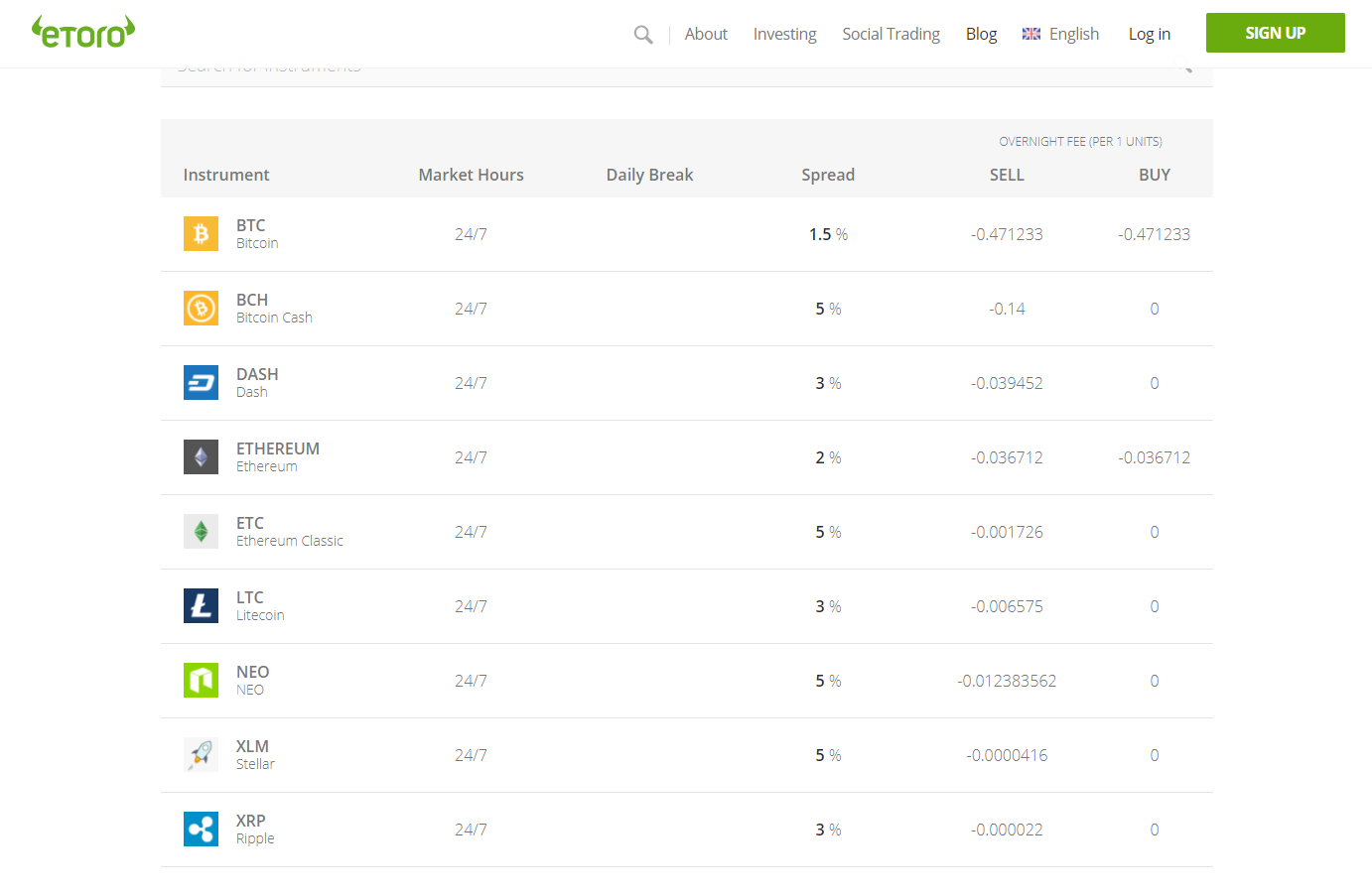The width and height of the screenshot is (1372, 896).
Task: Click the BCH instrument name
Action: coord(252,300)
